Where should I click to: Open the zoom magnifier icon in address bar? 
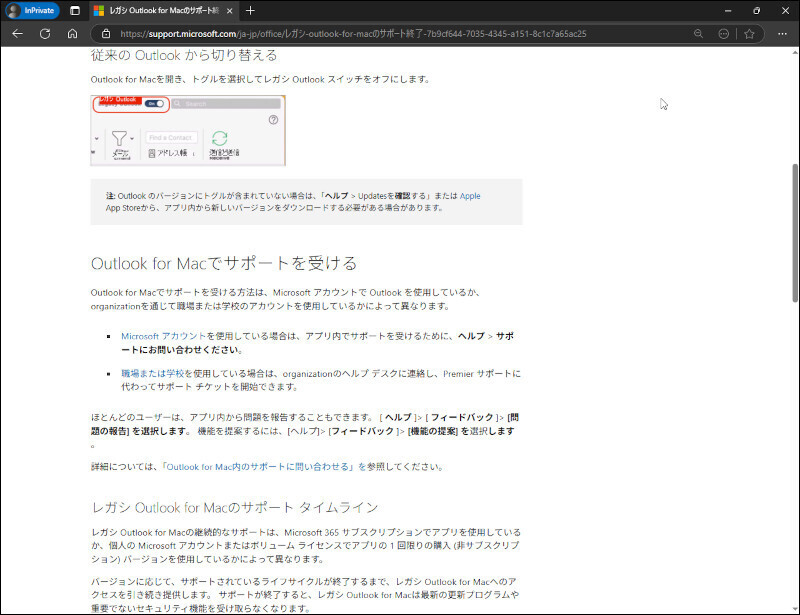pyautogui.click(x=698, y=34)
